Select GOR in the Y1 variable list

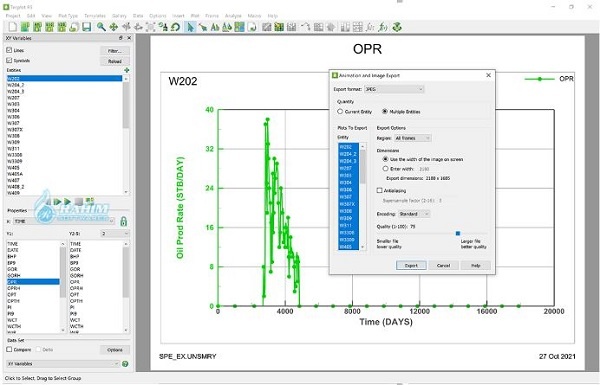click(33, 269)
